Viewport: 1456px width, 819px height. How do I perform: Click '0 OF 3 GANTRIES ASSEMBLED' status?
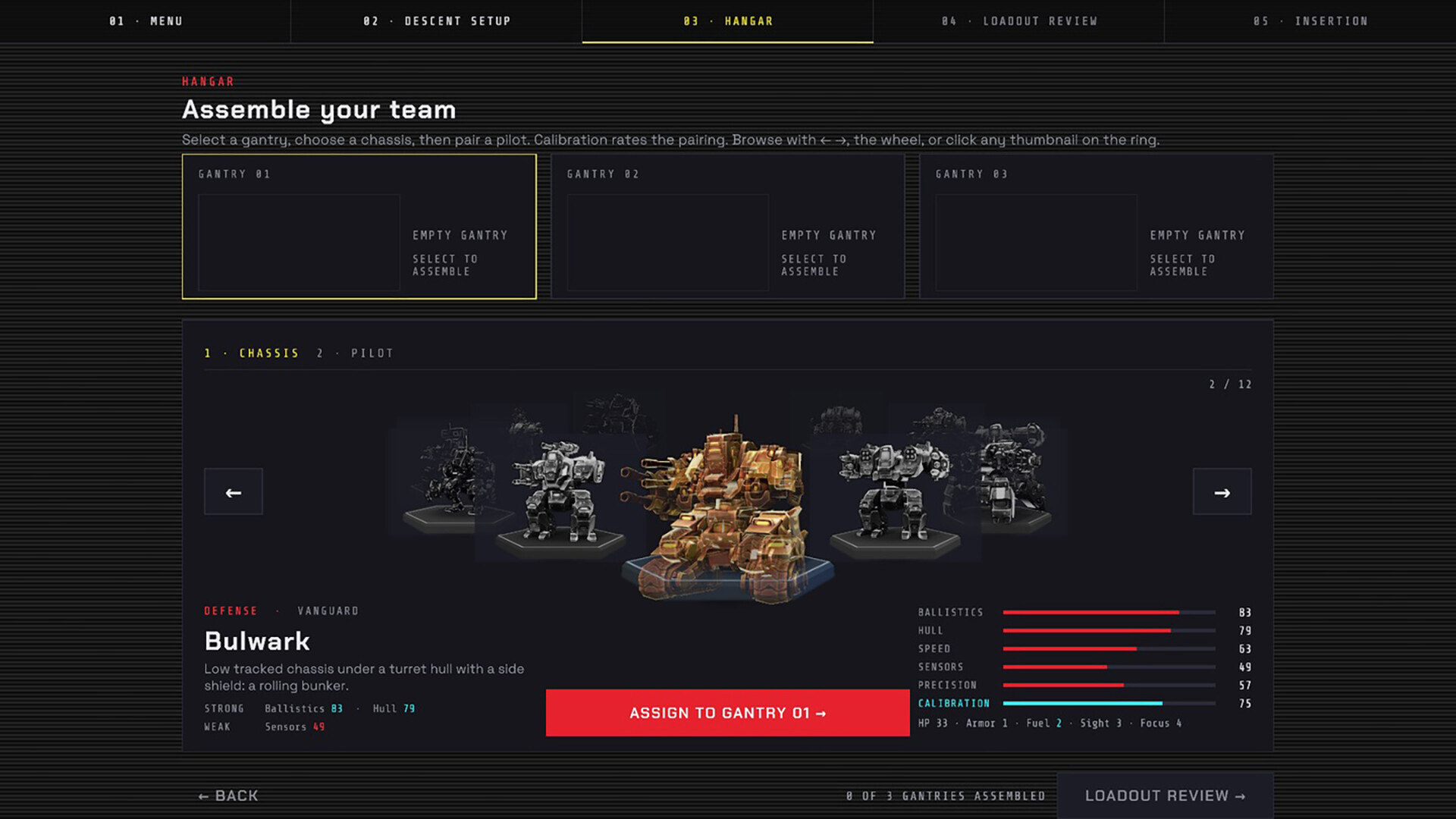click(946, 796)
